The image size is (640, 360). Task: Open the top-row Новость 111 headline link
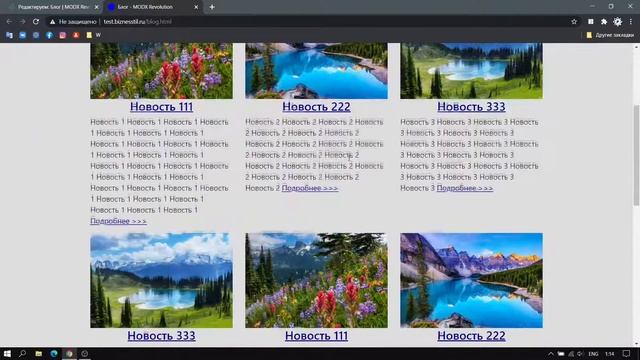[161, 107]
